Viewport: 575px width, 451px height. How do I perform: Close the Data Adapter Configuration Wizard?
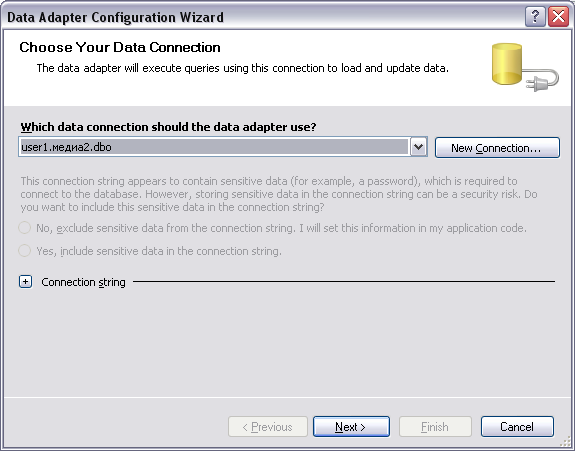coord(558,17)
